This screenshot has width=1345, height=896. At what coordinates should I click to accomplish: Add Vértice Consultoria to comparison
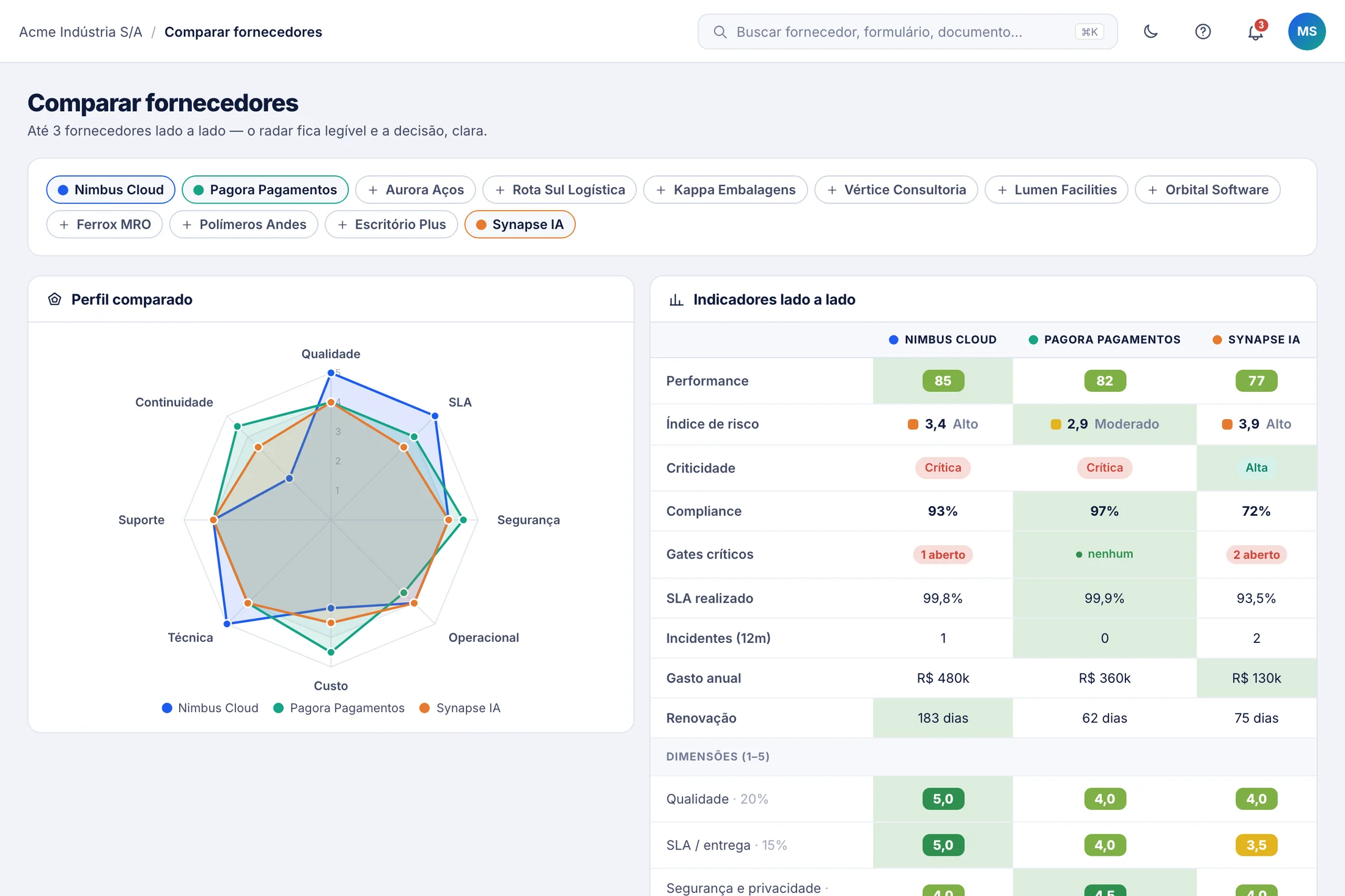coord(896,189)
